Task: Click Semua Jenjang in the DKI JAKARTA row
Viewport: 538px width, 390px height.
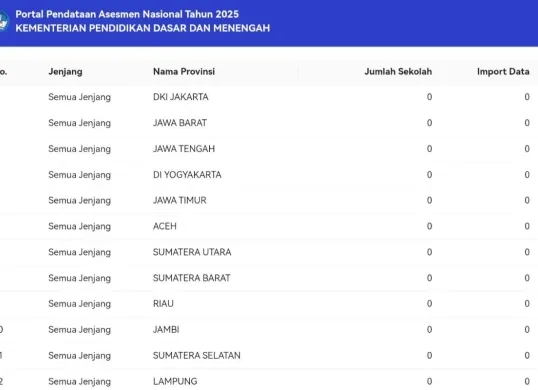Action: 80,97
